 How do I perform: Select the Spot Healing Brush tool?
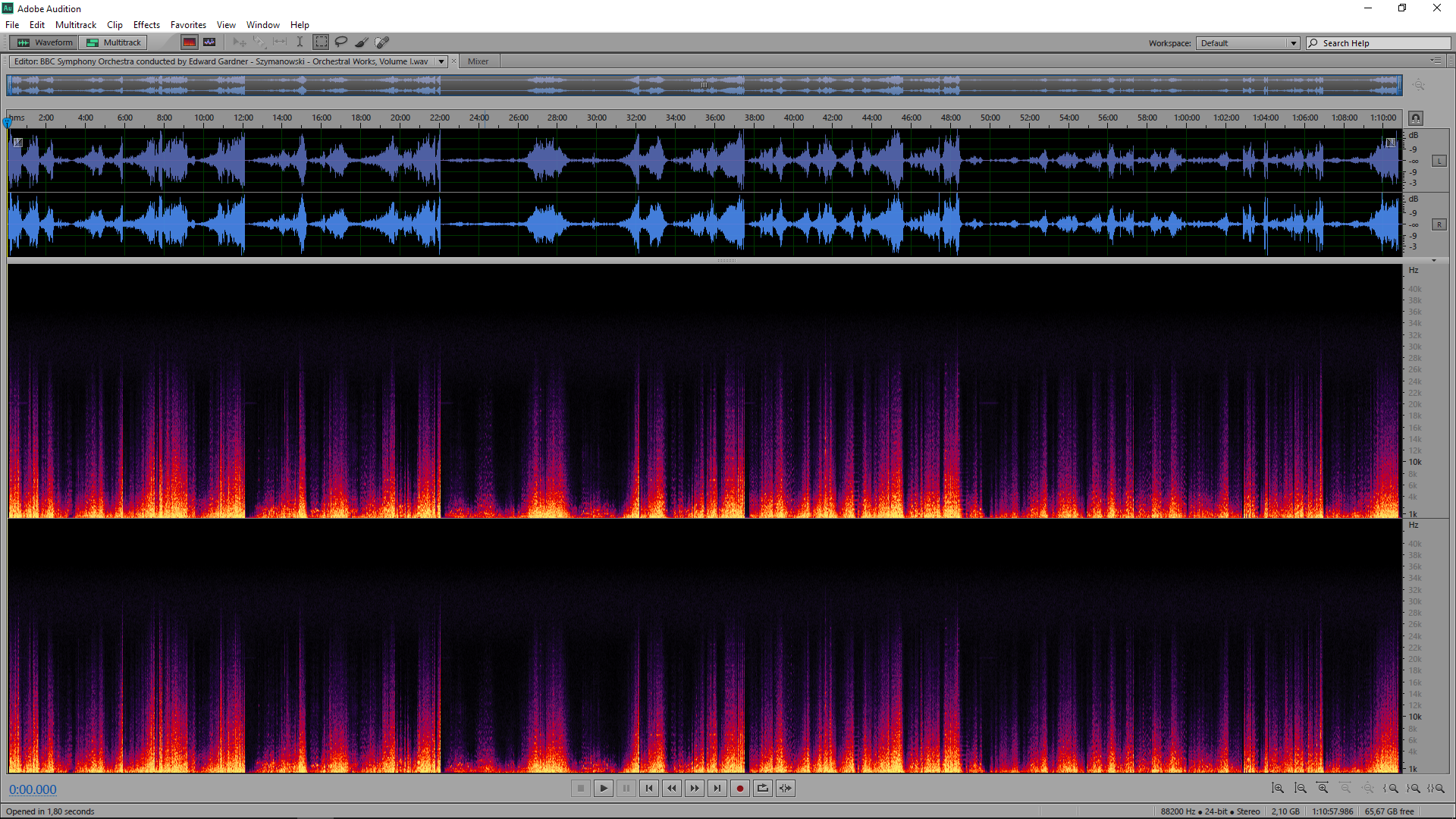[x=382, y=42]
